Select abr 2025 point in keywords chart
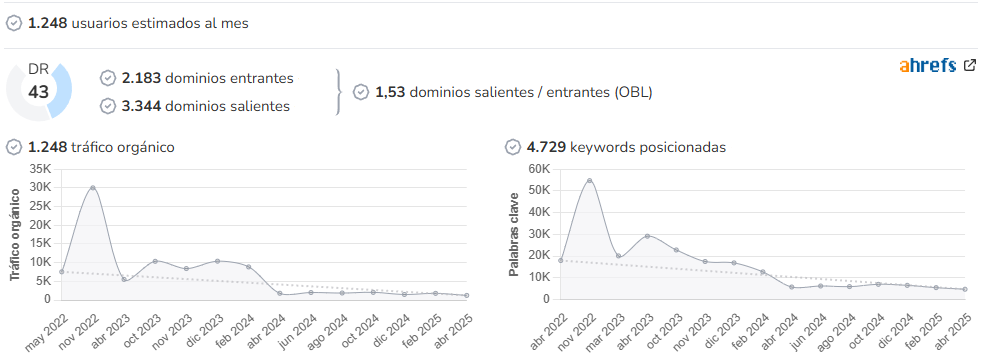The width and height of the screenshot is (987, 363). point(964,289)
